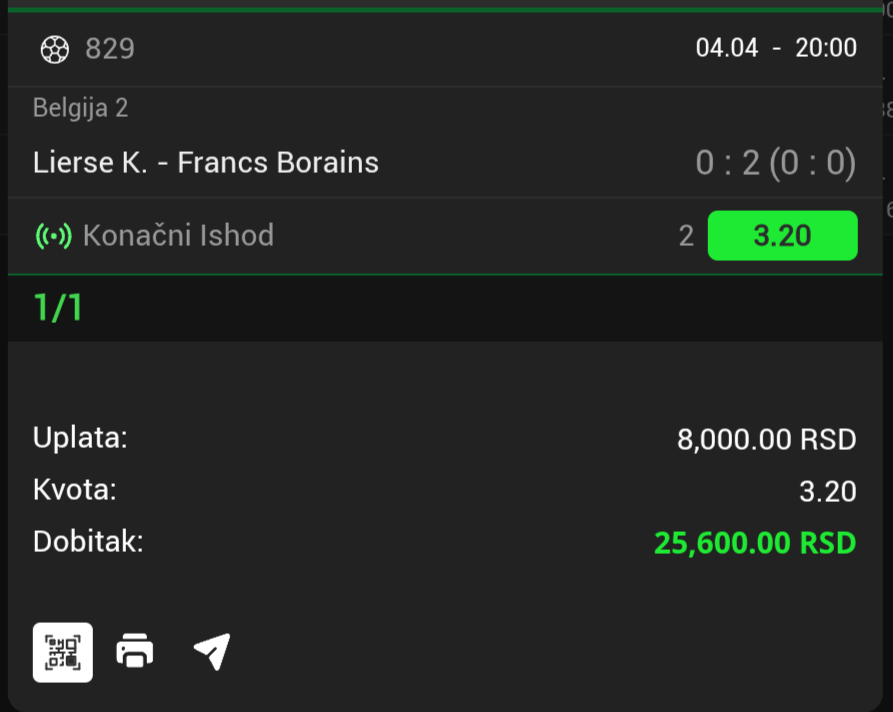Click the 1/1 ticket combination row
Viewport: 893px width, 712px height.
(58, 308)
